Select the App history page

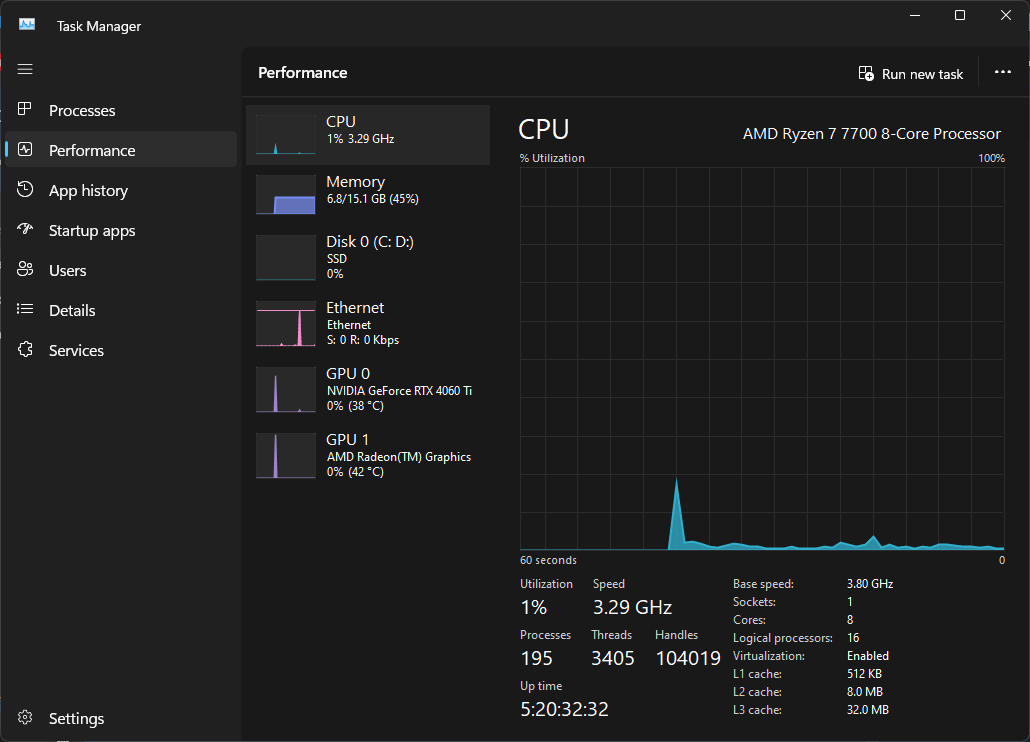[x=121, y=190]
